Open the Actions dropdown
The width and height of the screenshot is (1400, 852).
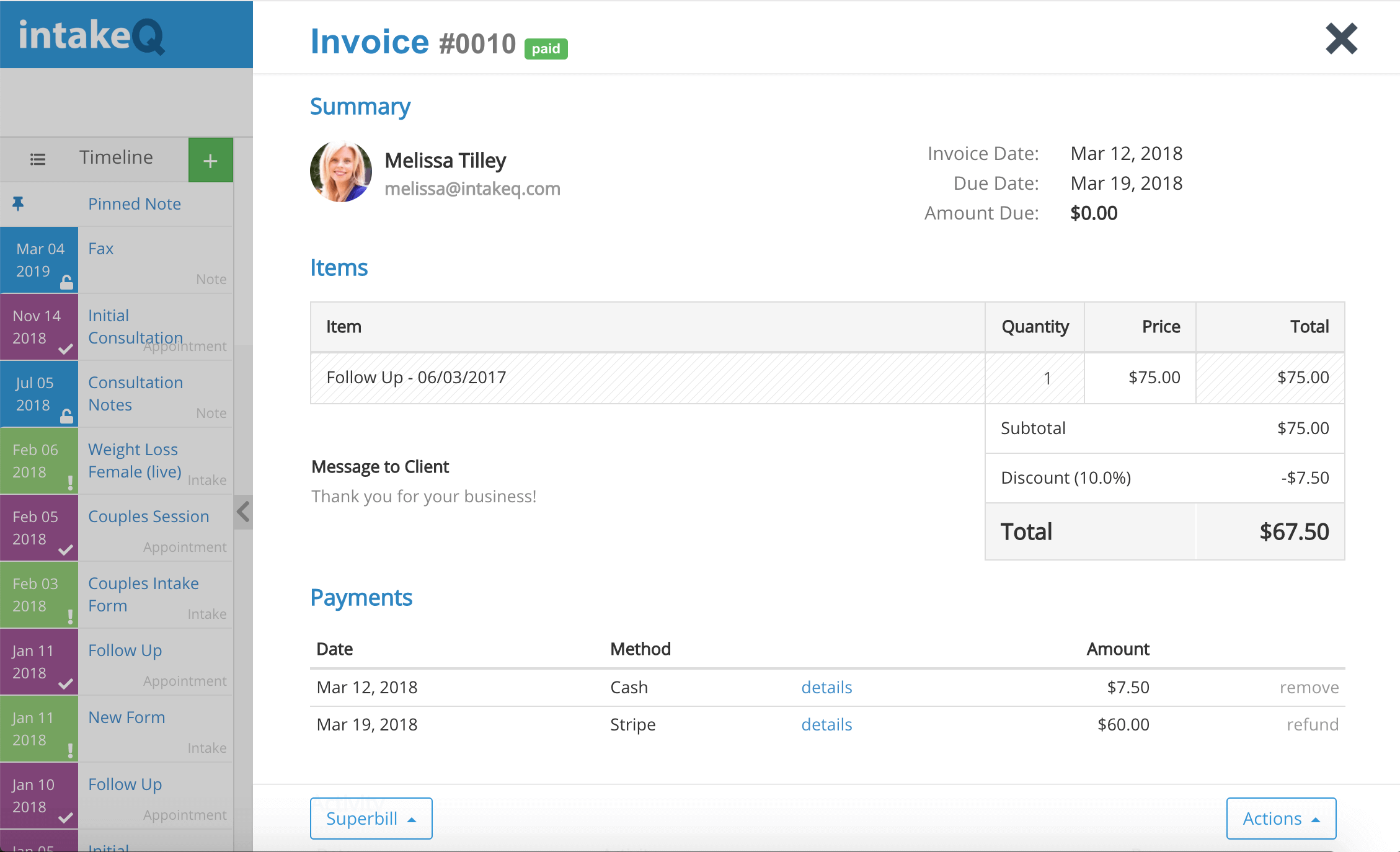pos(1281,818)
